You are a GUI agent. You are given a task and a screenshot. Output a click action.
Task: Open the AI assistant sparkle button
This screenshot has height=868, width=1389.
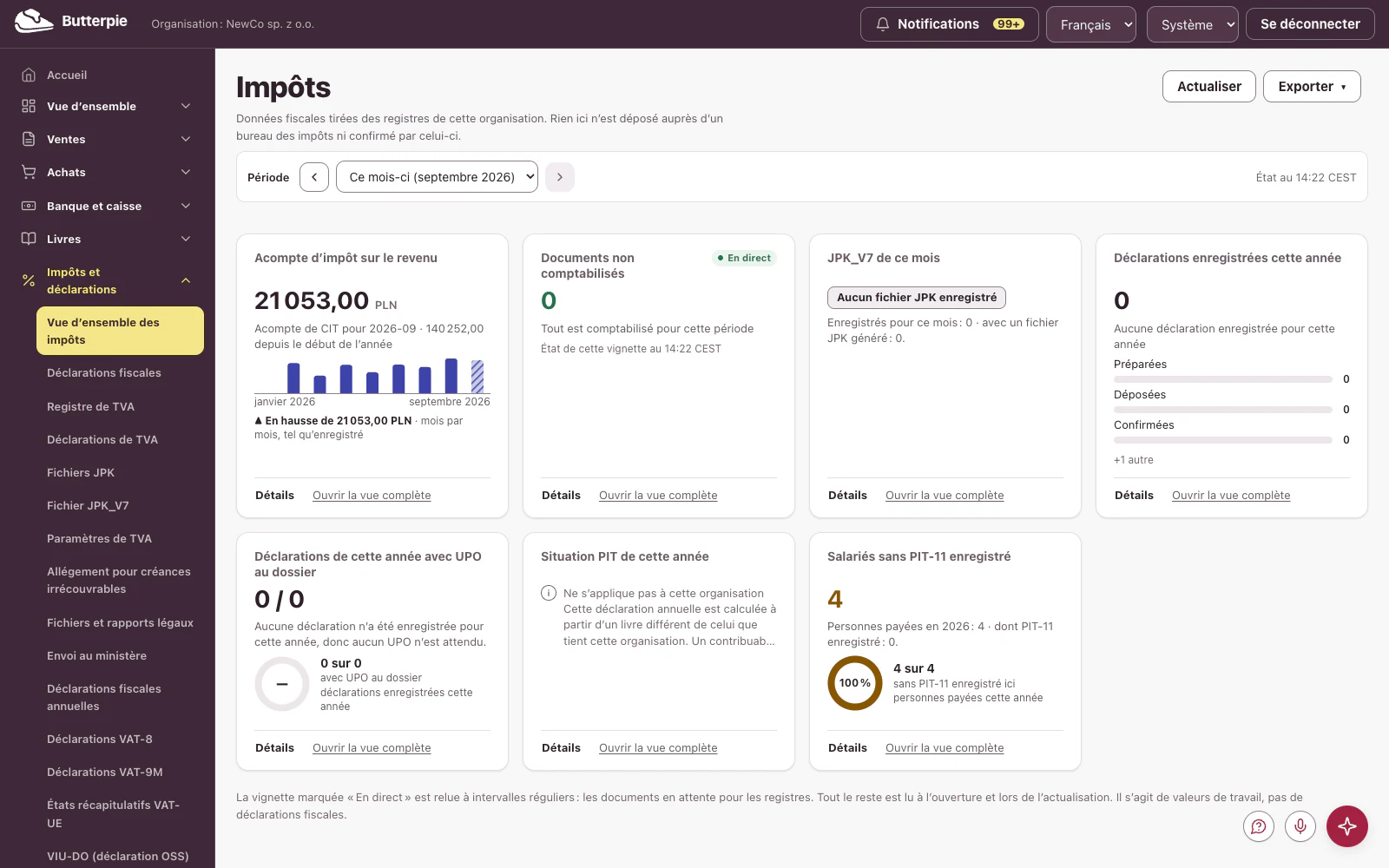1347,826
